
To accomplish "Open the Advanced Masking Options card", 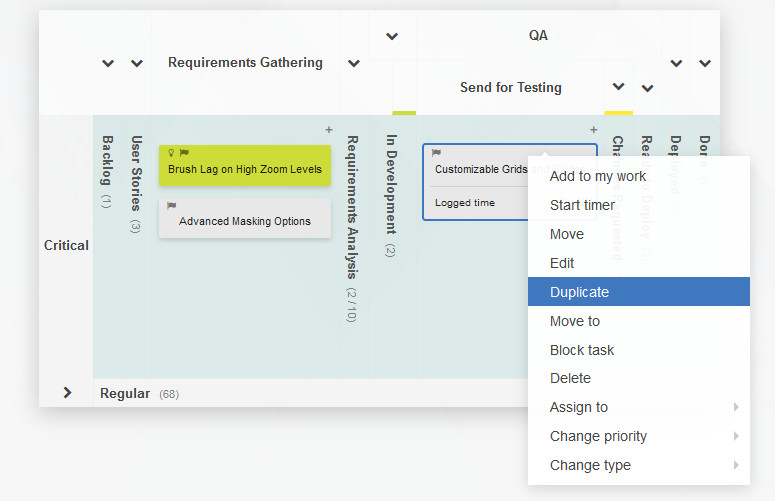I will click(x=245, y=218).
